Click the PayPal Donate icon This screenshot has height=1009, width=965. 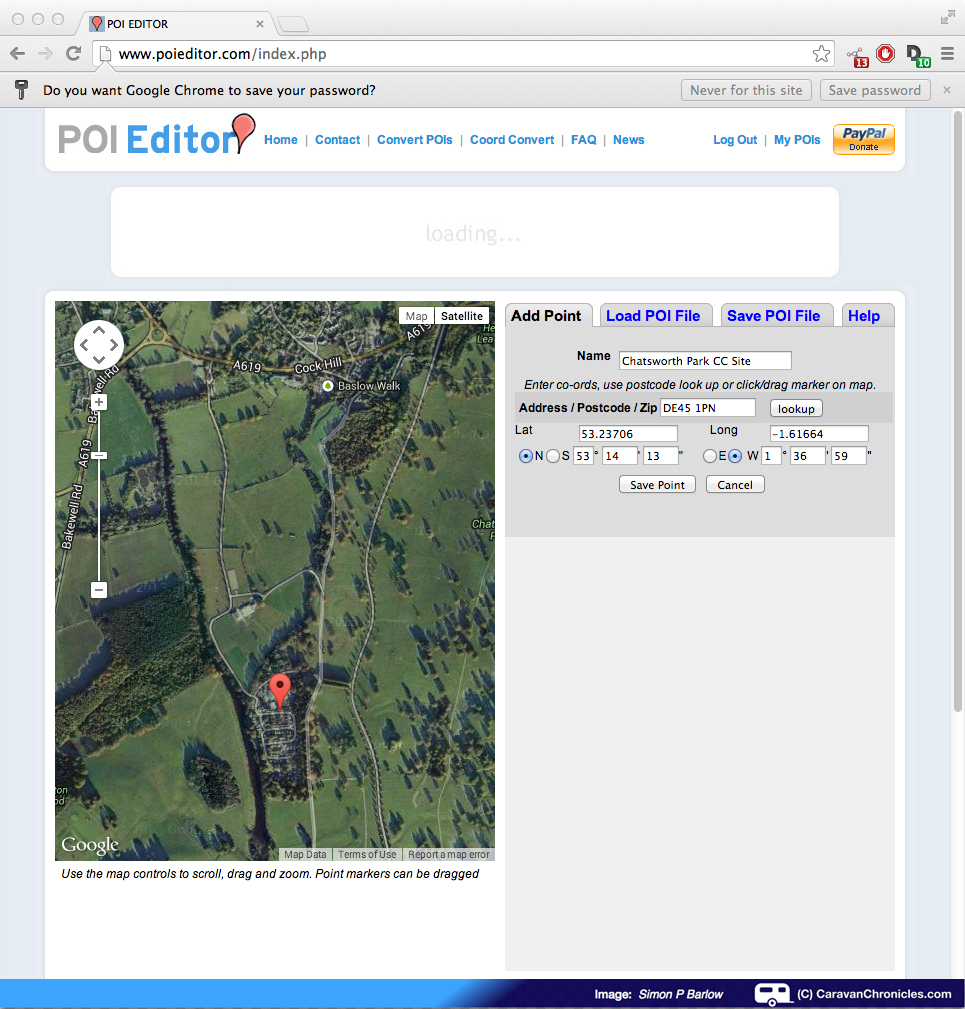click(863, 140)
